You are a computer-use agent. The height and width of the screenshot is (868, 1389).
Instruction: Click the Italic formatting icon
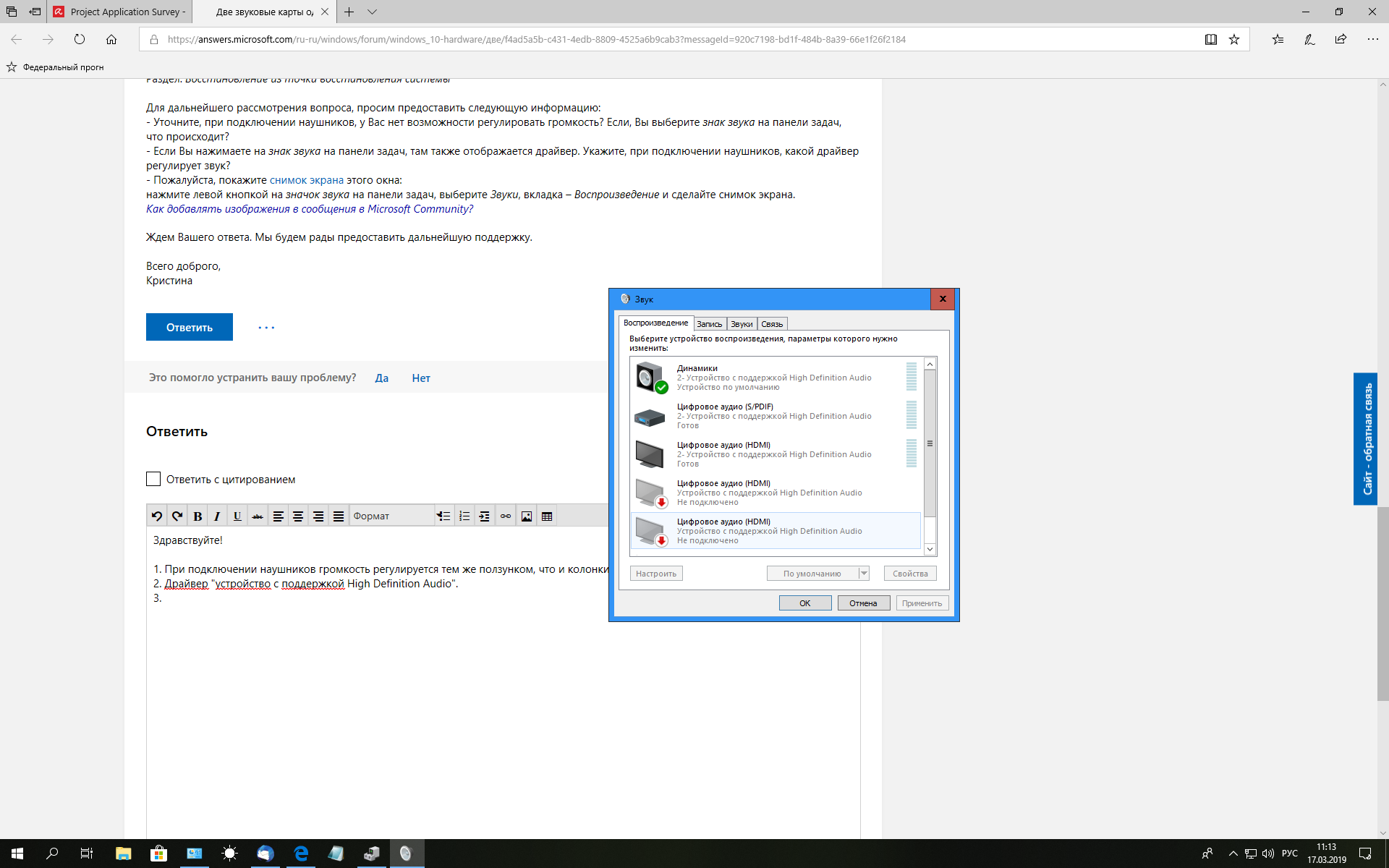coord(217,516)
